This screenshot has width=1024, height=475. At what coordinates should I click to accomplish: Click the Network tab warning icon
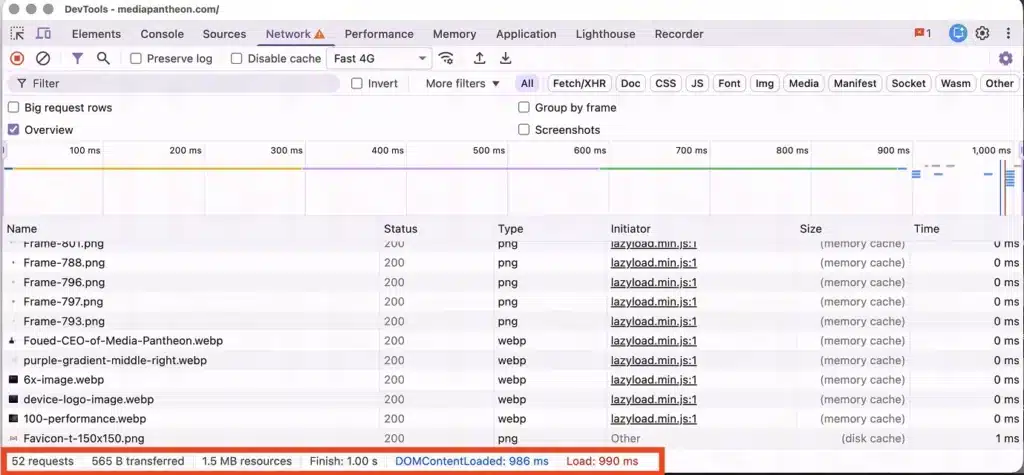pyautogui.click(x=319, y=34)
